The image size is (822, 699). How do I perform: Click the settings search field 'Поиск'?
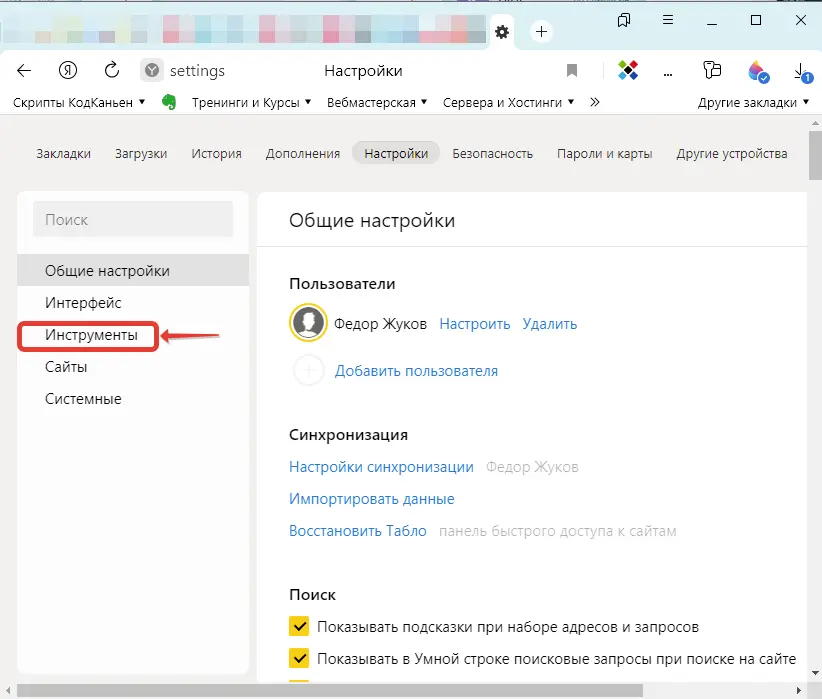point(133,219)
